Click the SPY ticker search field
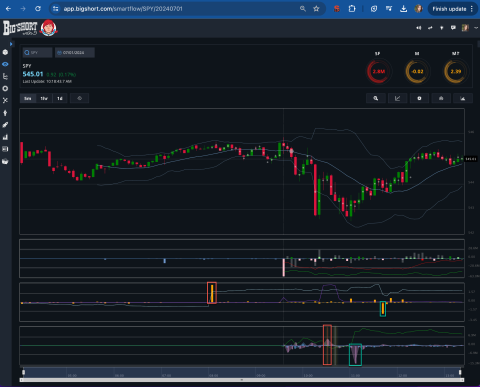The height and width of the screenshot is (387, 480). [x=37, y=53]
